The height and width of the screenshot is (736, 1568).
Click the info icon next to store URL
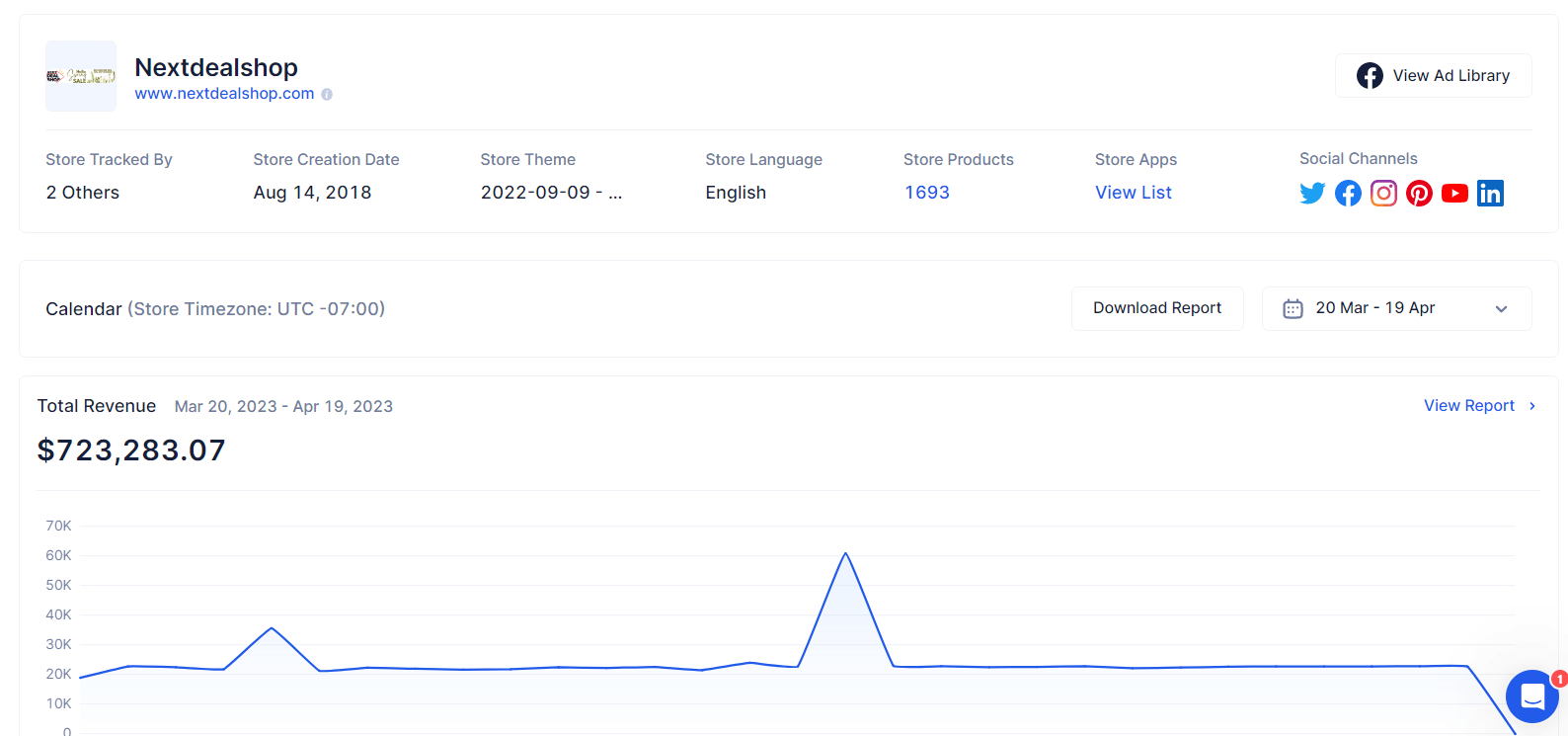(x=327, y=95)
